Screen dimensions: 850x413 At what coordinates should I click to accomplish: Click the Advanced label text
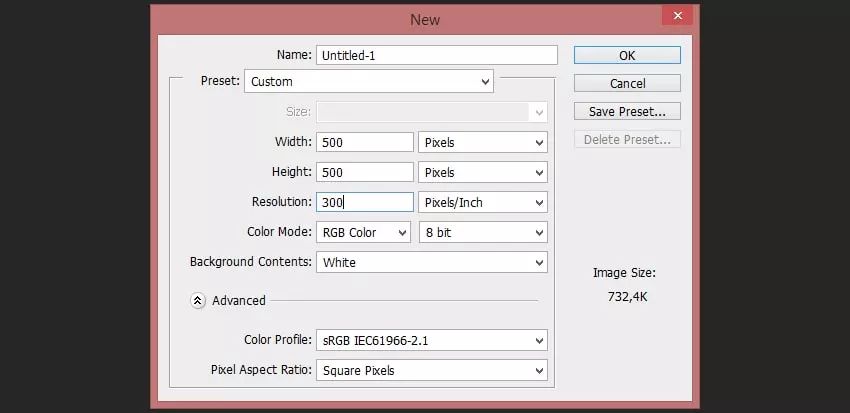click(x=239, y=301)
